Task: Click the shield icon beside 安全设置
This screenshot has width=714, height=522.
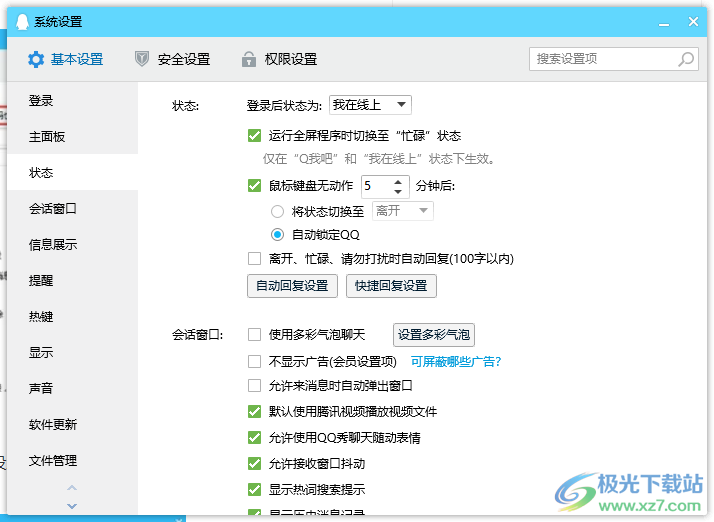Action: pyautogui.click(x=142, y=59)
